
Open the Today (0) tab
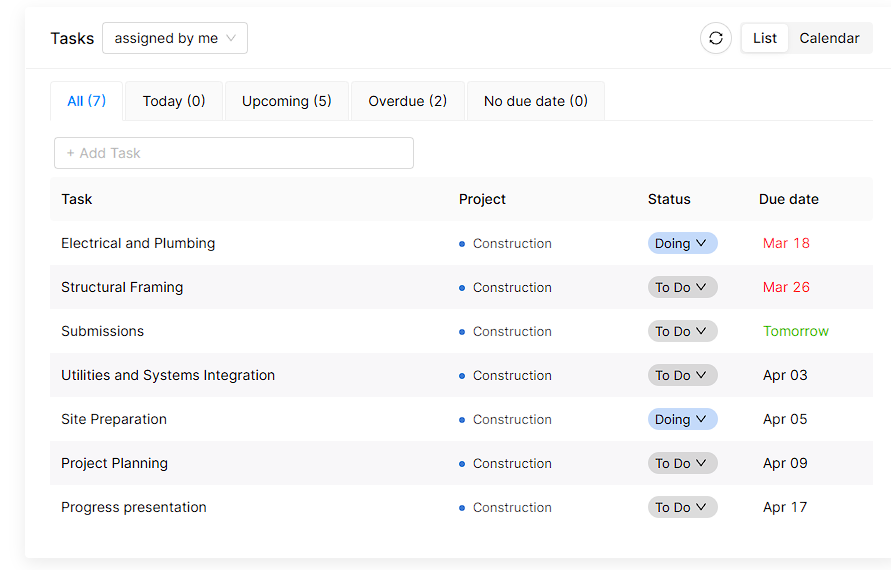(174, 101)
